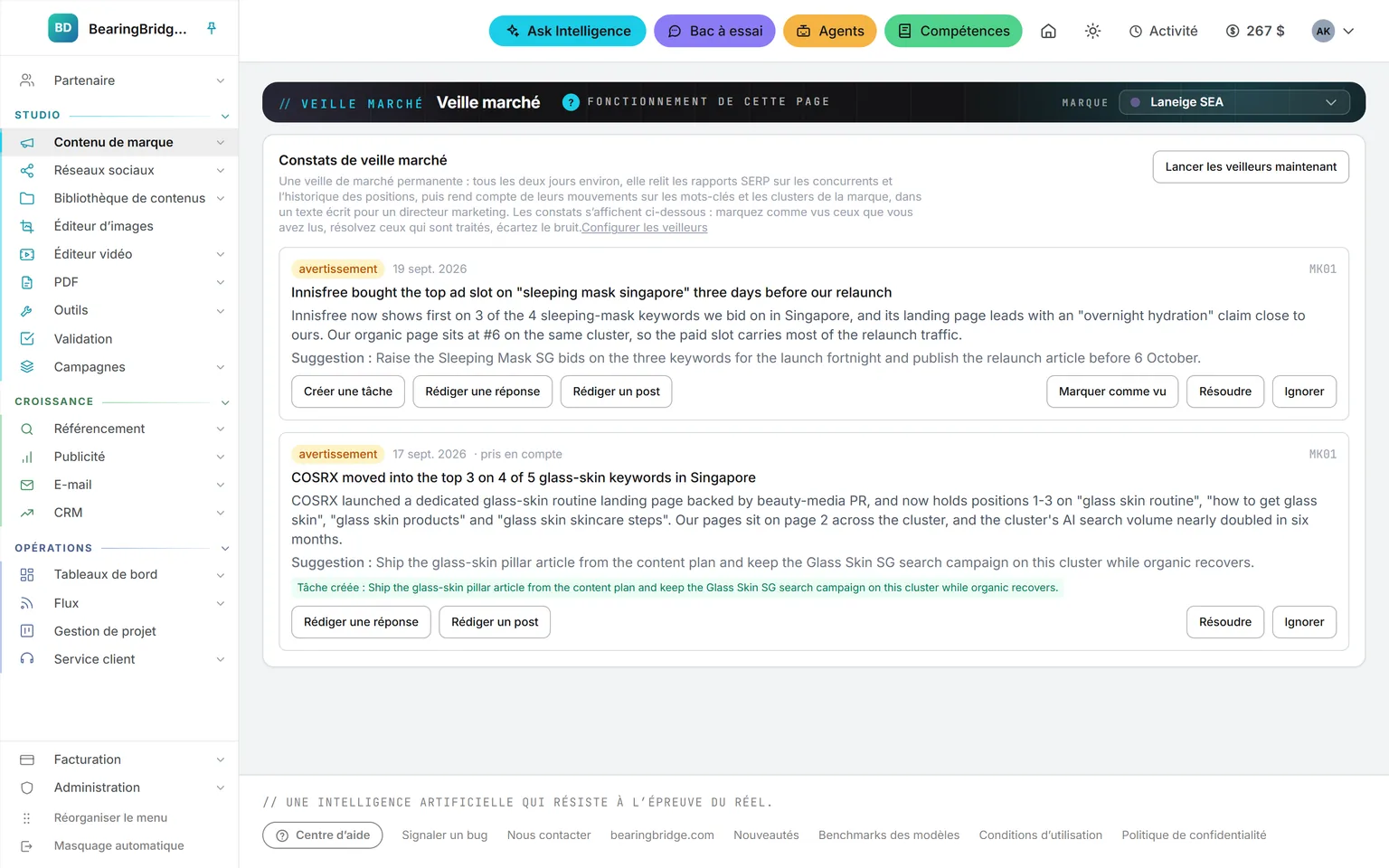
Task: Click the Service client headset icon
Action: tap(27, 659)
